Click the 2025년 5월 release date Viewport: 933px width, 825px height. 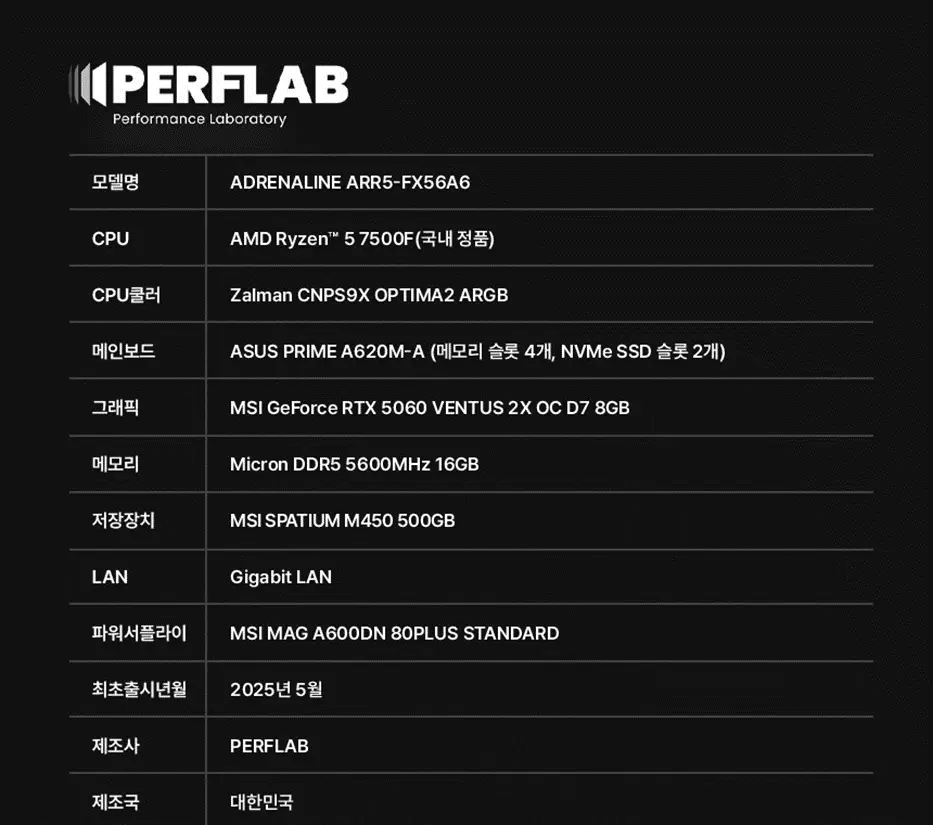[x=276, y=689]
